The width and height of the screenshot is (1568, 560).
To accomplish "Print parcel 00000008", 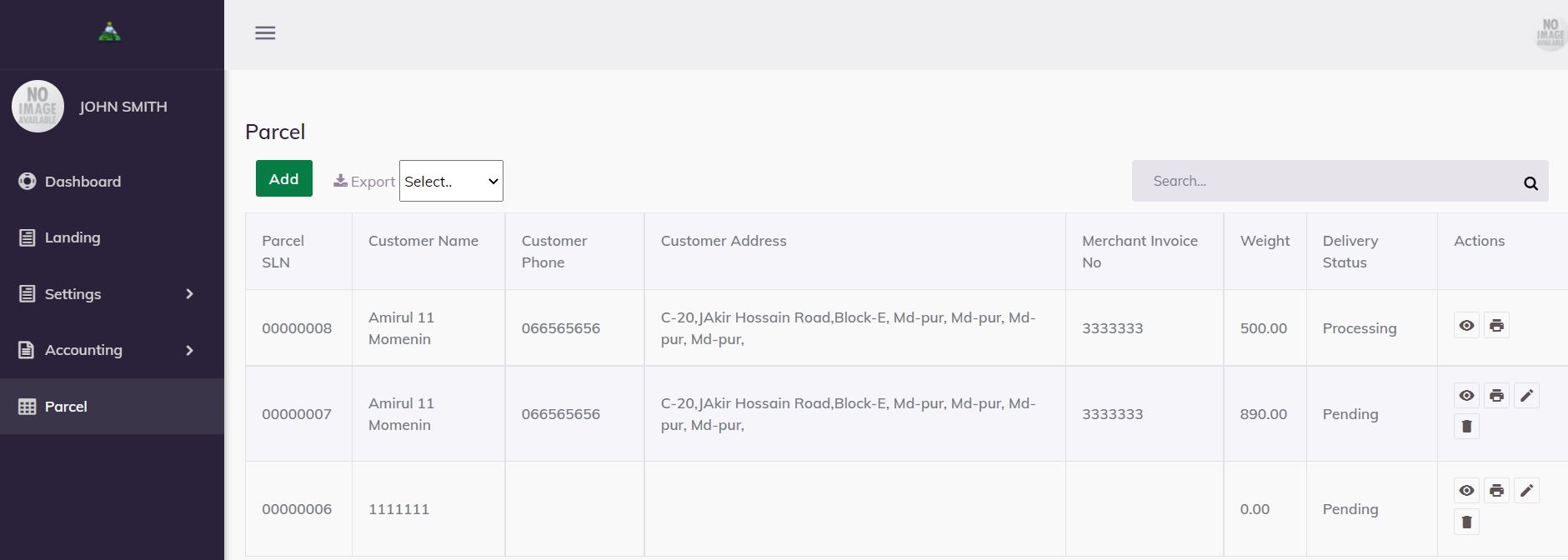I will [1496, 326].
